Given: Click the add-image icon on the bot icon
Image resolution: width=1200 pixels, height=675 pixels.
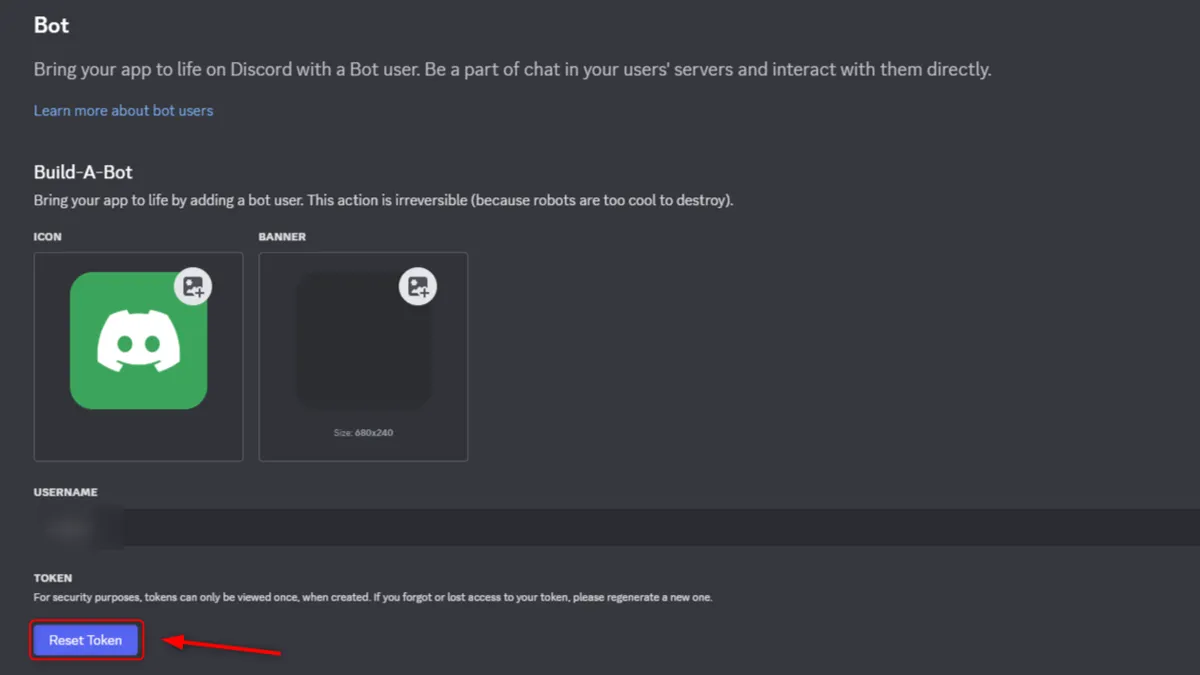Looking at the screenshot, I should pyautogui.click(x=193, y=287).
